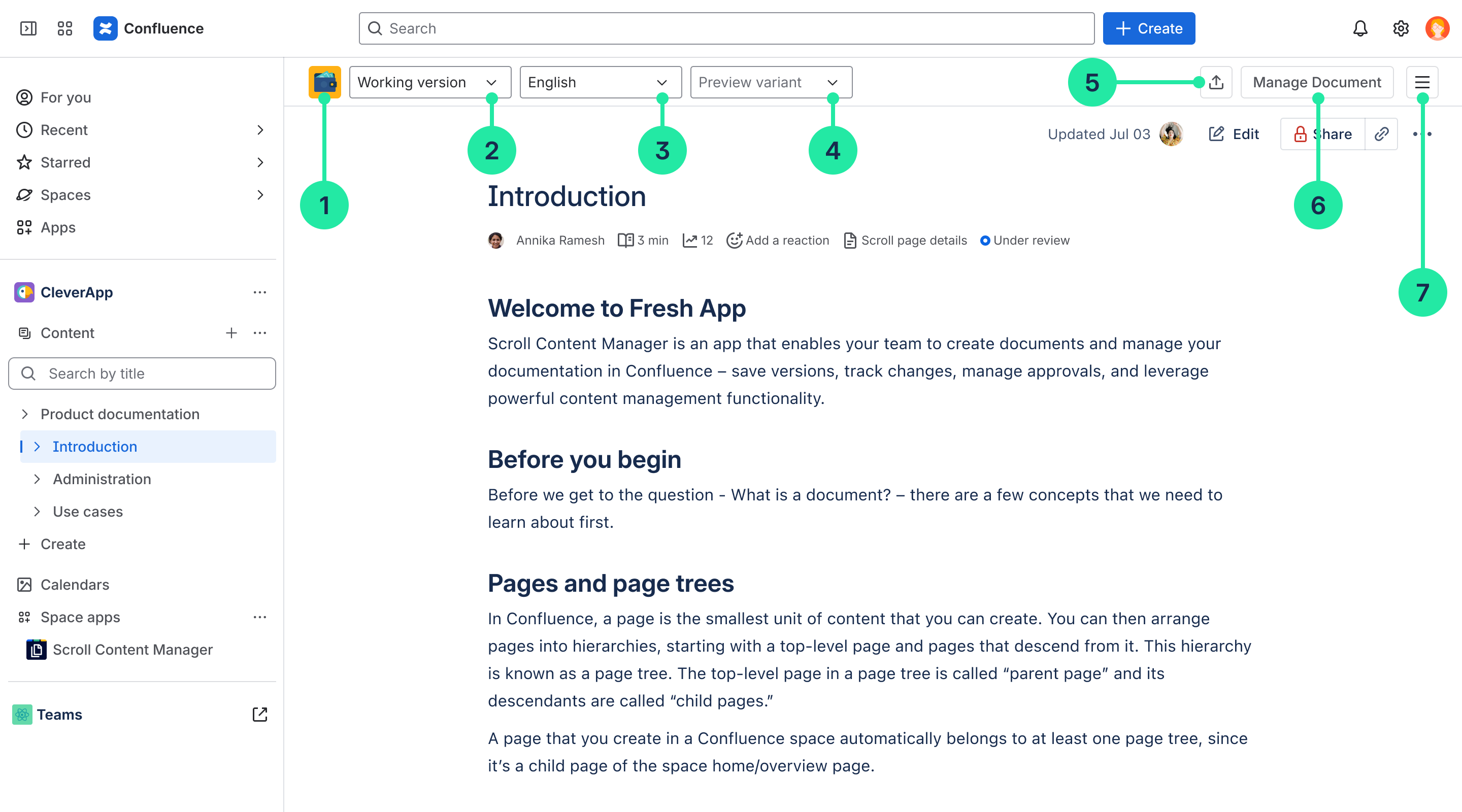Expand the Use cases tree node
This screenshot has width=1462, height=812.
tap(37, 512)
